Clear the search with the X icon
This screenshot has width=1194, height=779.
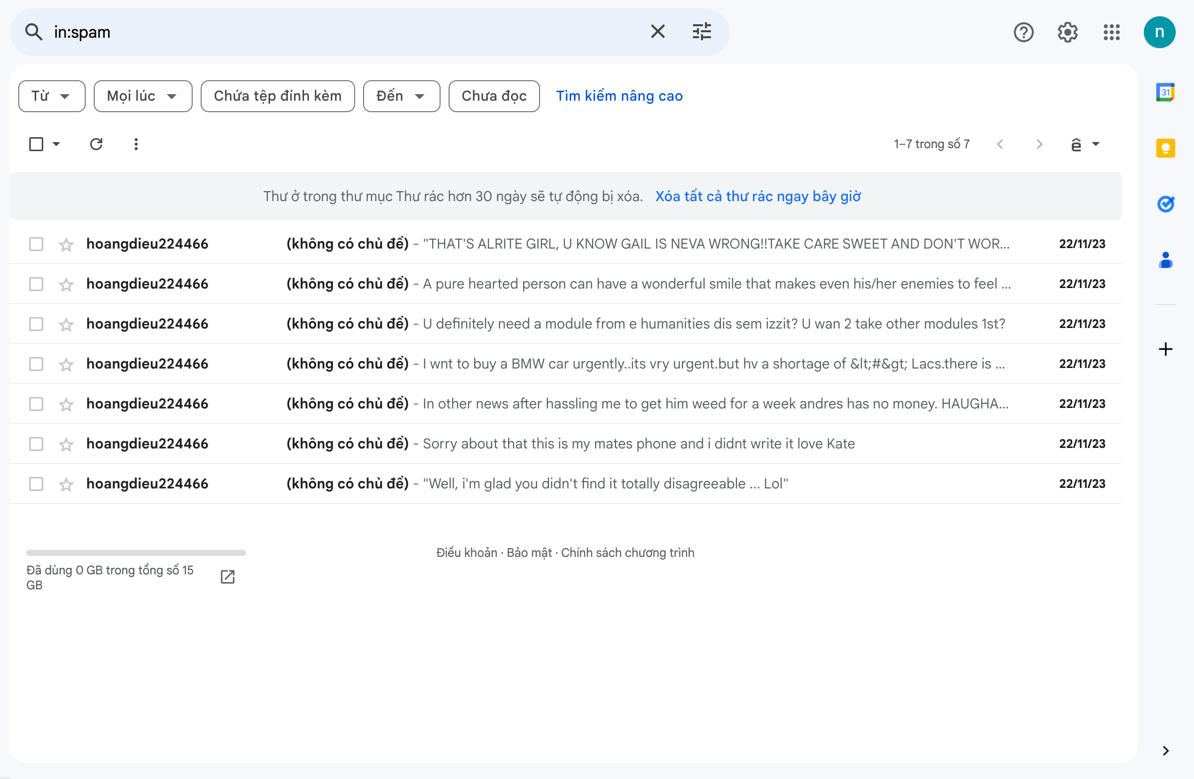point(657,32)
